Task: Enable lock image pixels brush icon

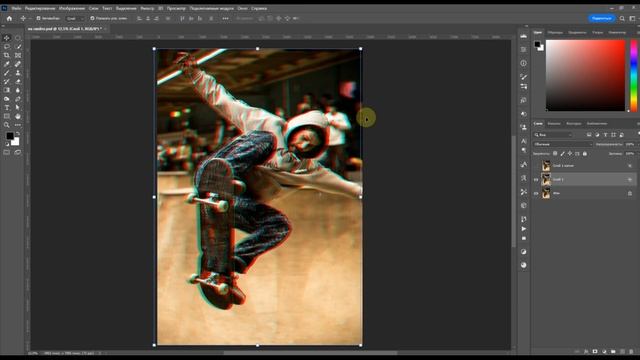Action: tap(562, 153)
